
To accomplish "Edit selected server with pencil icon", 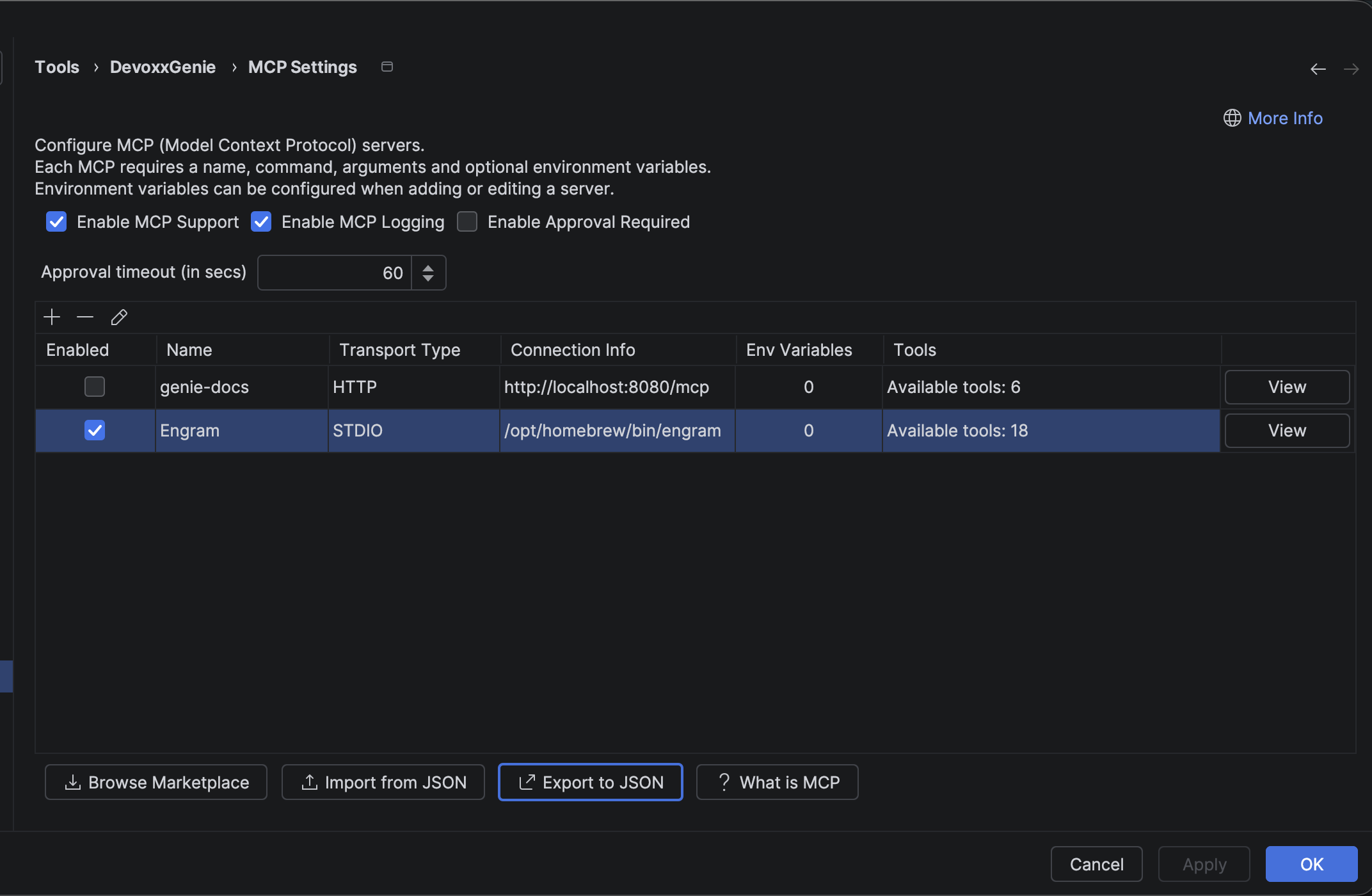I will point(119,317).
